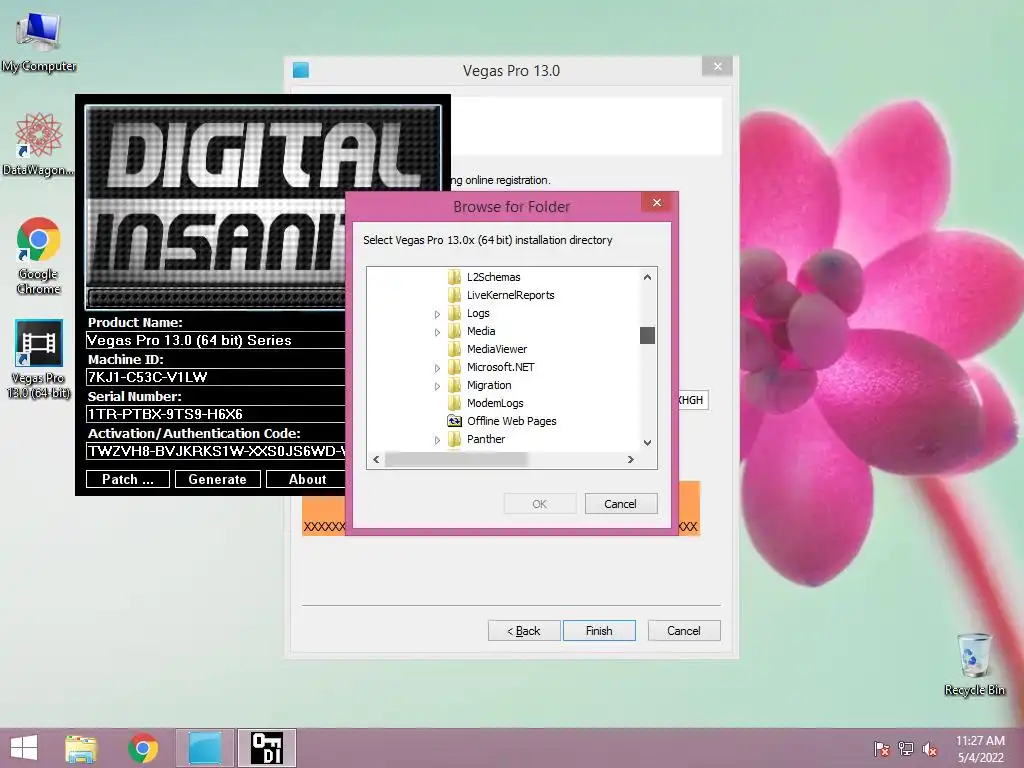This screenshot has width=1024, height=768.
Task: Switch to Vegas Pro installer taskbar item
Action: coord(204,748)
